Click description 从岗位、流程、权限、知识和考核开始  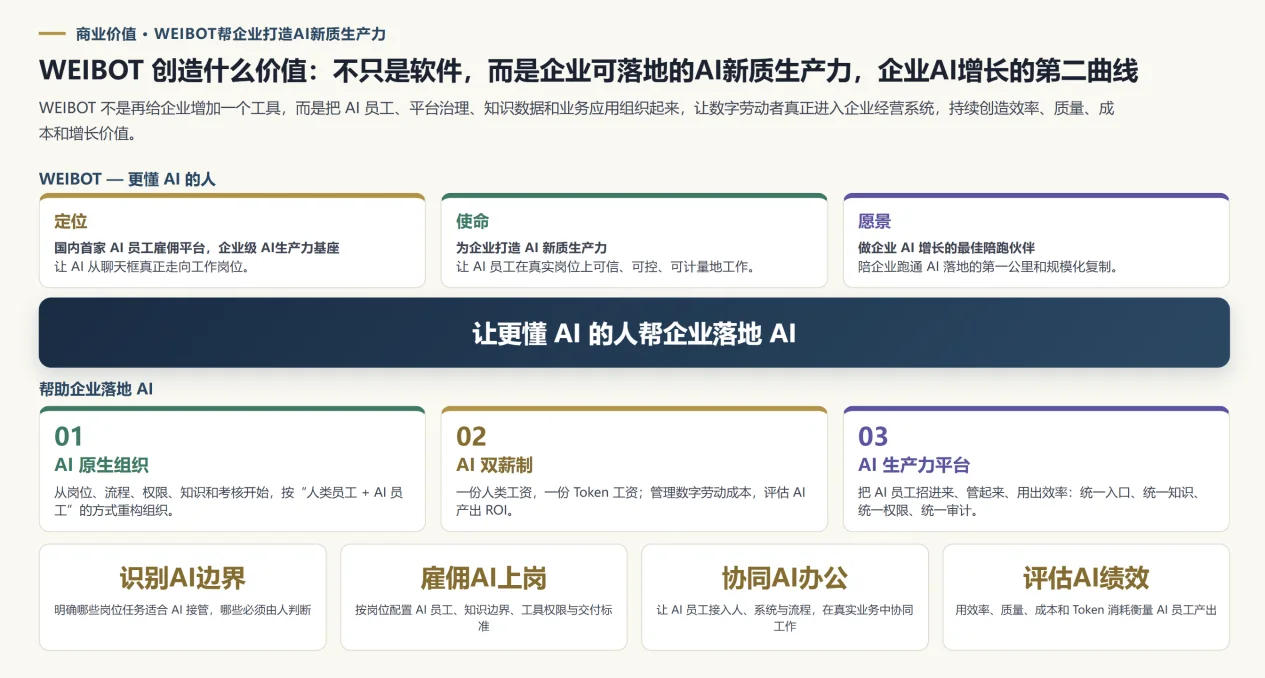229,501
